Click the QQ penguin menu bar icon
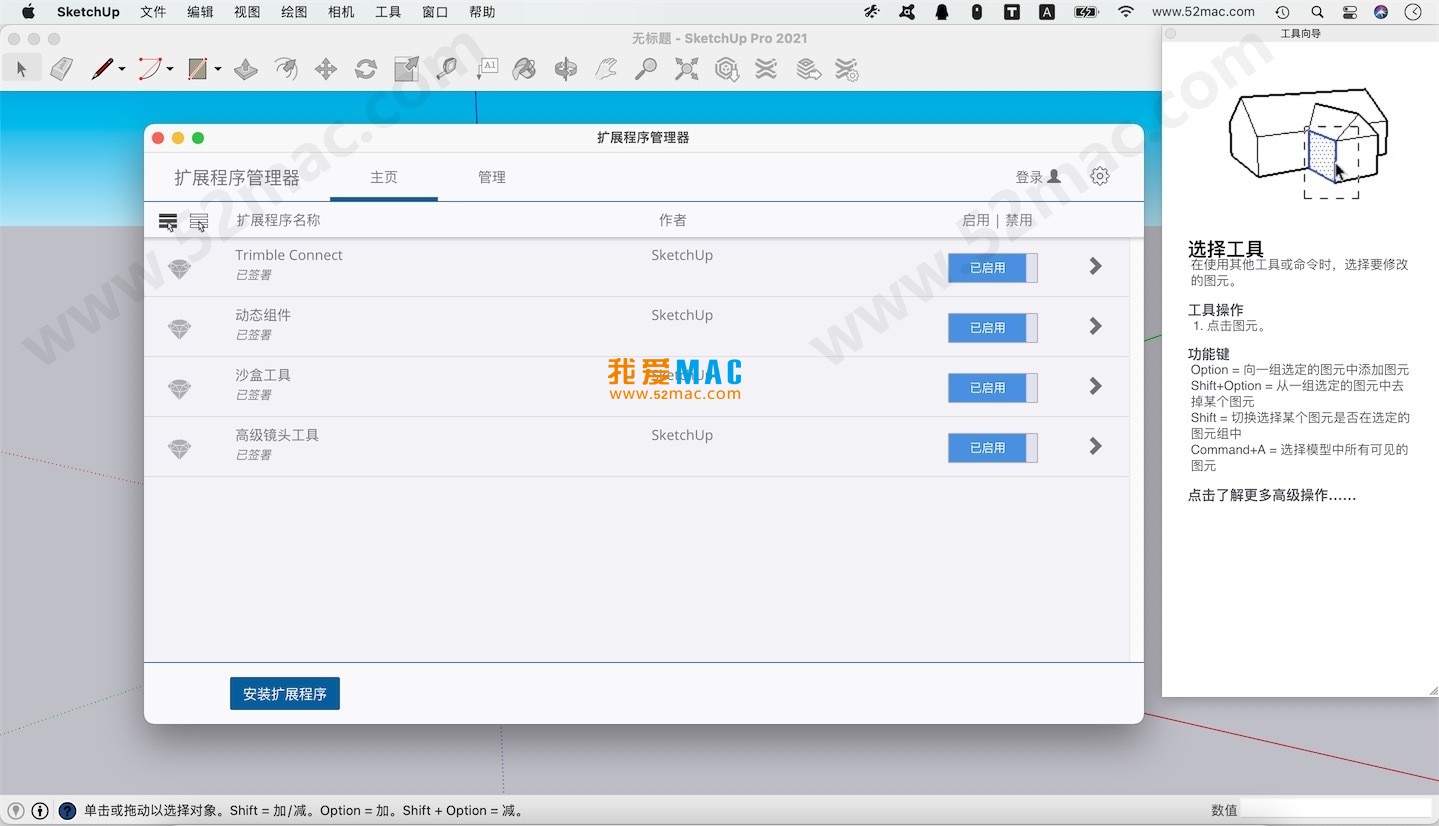This screenshot has width=1439, height=826. [x=942, y=12]
